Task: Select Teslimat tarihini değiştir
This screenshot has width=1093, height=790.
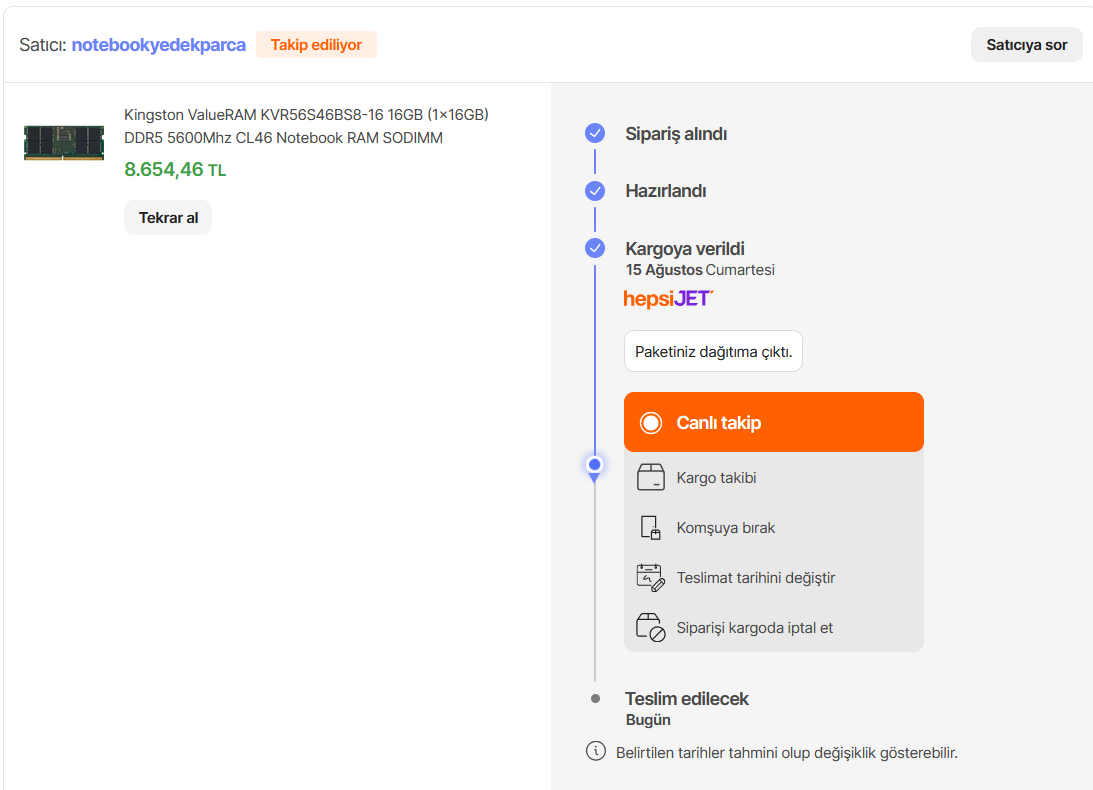Action: (x=774, y=578)
